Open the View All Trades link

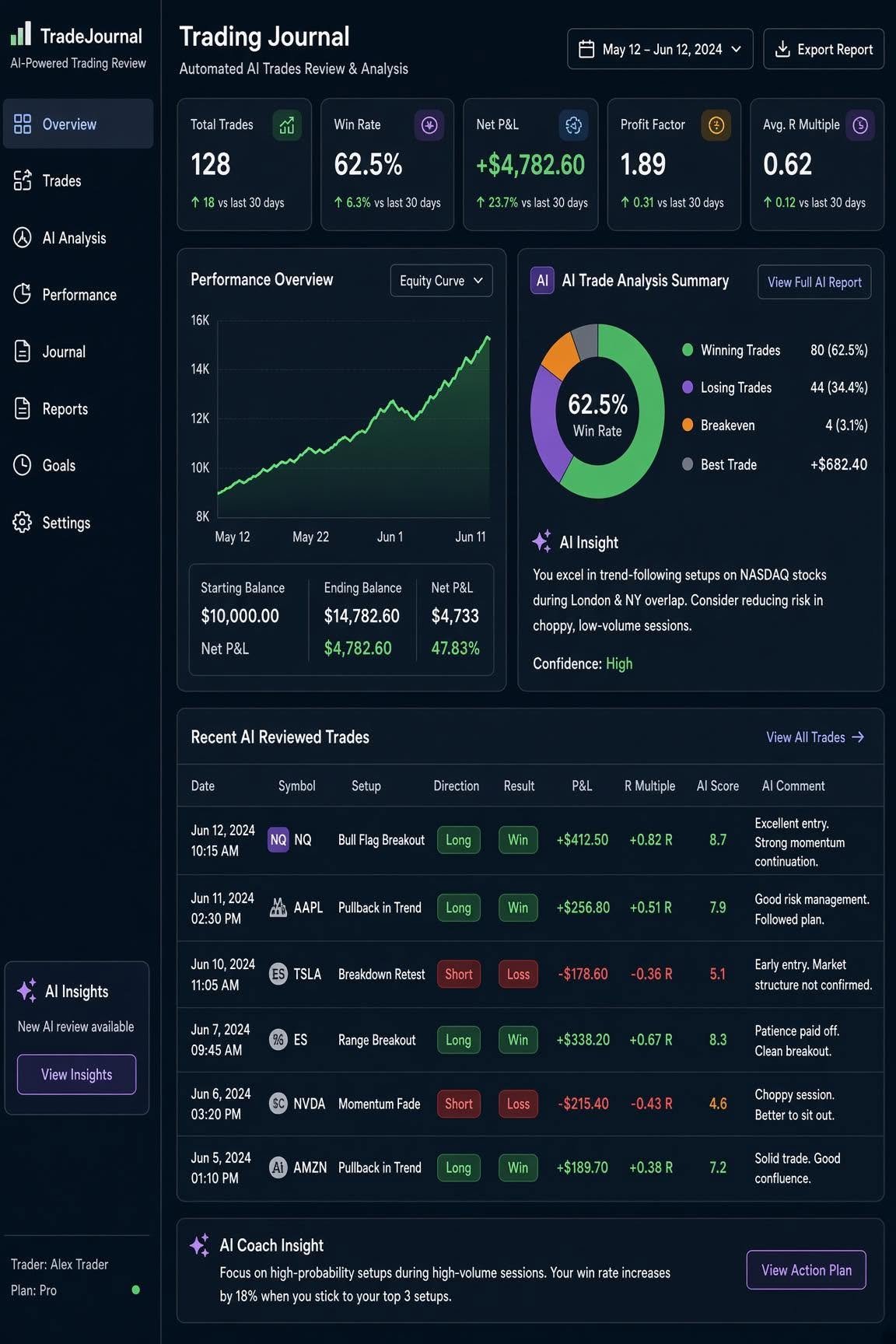tap(815, 737)
